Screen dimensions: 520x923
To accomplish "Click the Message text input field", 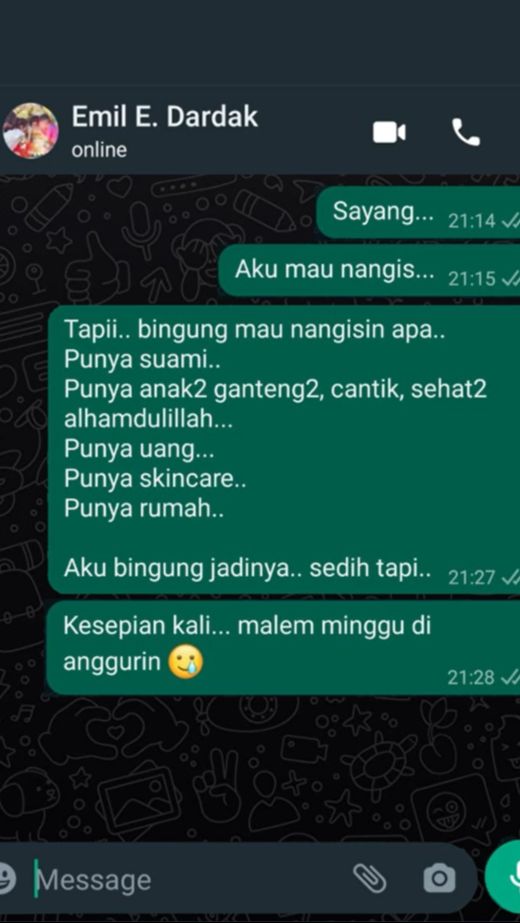I will click(188, 880).
